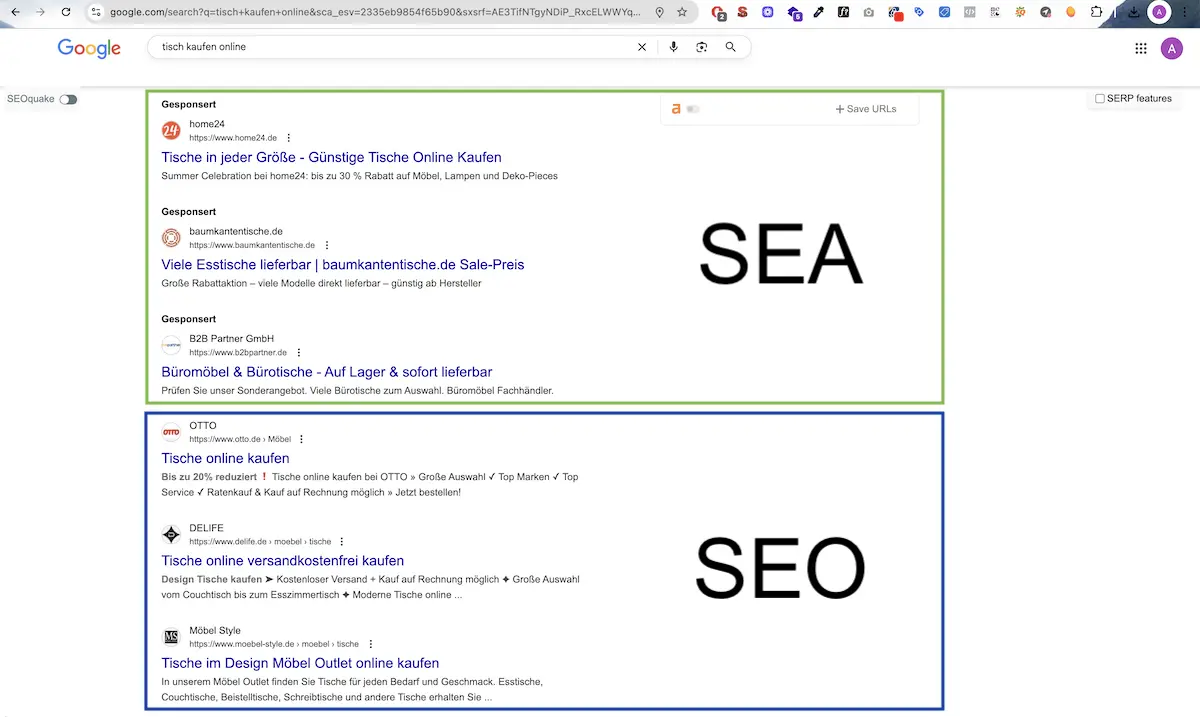Screen dimensions: 1200x717
Task: Open 'Viele Esstische lieferbar' ad link
Action: (x=343, y=265)
